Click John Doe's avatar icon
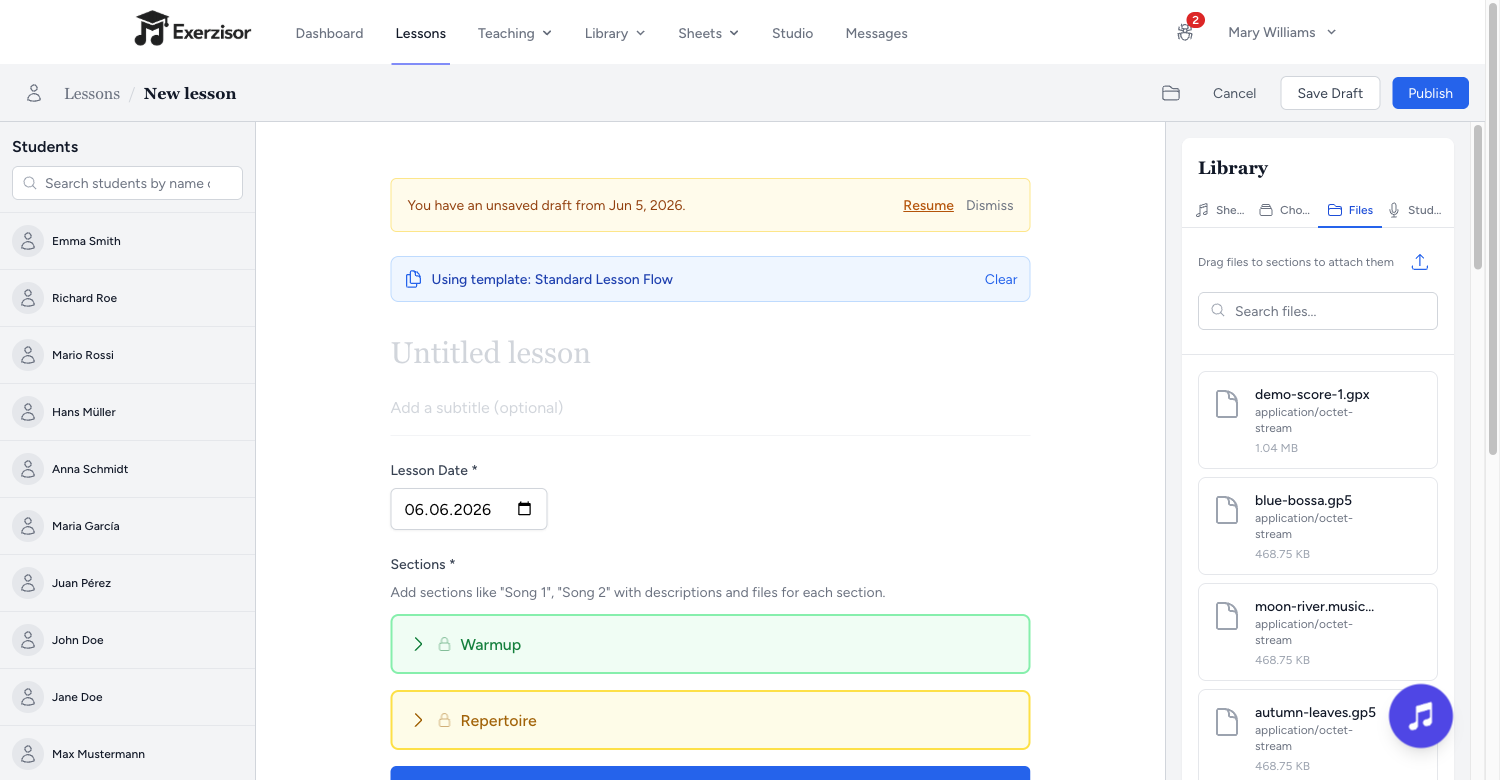The image size is (1500, 780). 28,640
